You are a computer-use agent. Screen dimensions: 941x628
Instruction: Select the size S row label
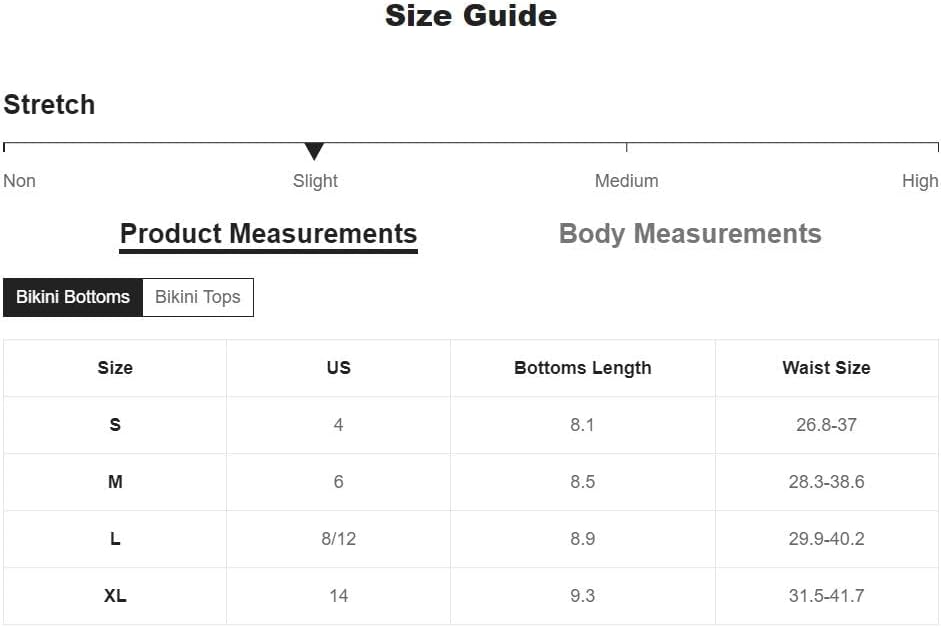[x=115, y=424]
